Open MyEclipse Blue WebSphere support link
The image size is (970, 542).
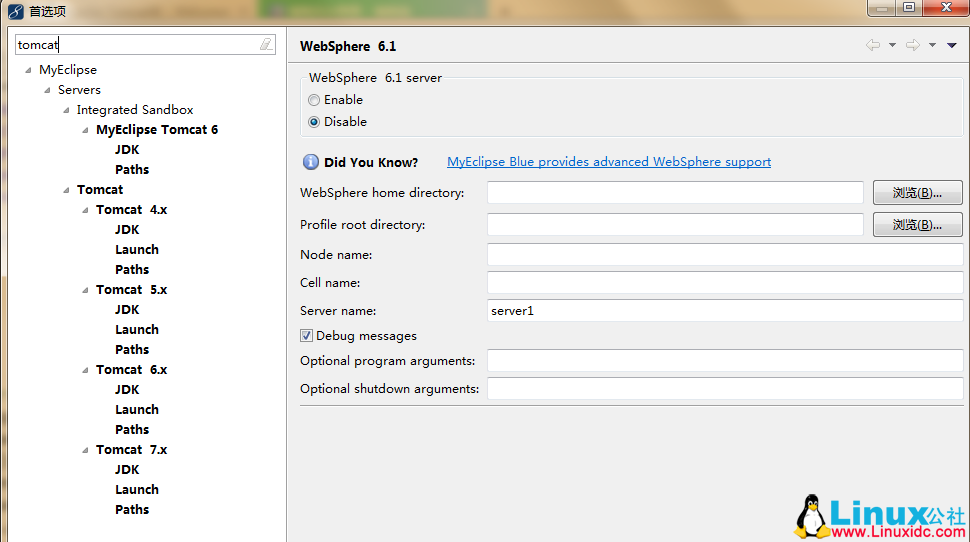click(x=609, y=161)
